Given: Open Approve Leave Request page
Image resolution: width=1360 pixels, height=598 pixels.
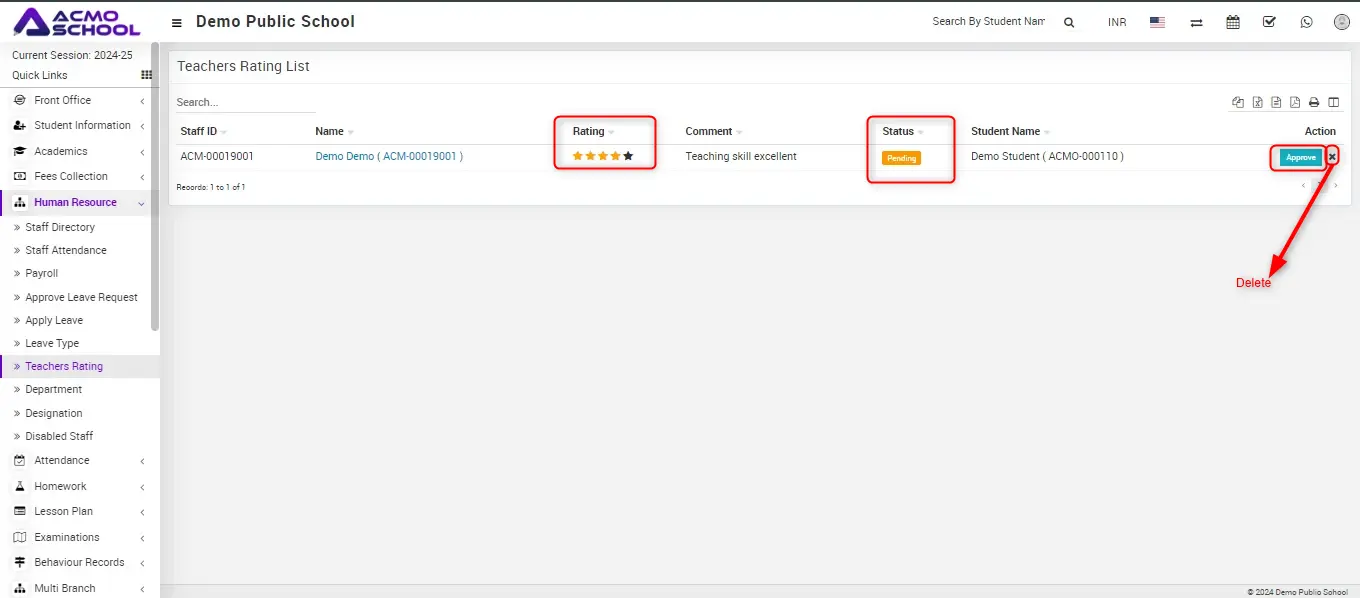Looking at the screenshot, I should (x=81, y=297).
